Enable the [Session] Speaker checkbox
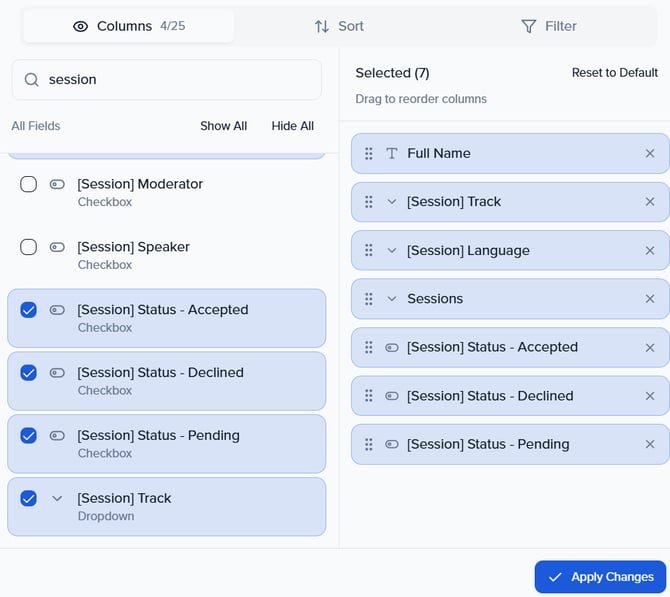Viewport: 670px width, 597px height. click(x=29, y=247)
